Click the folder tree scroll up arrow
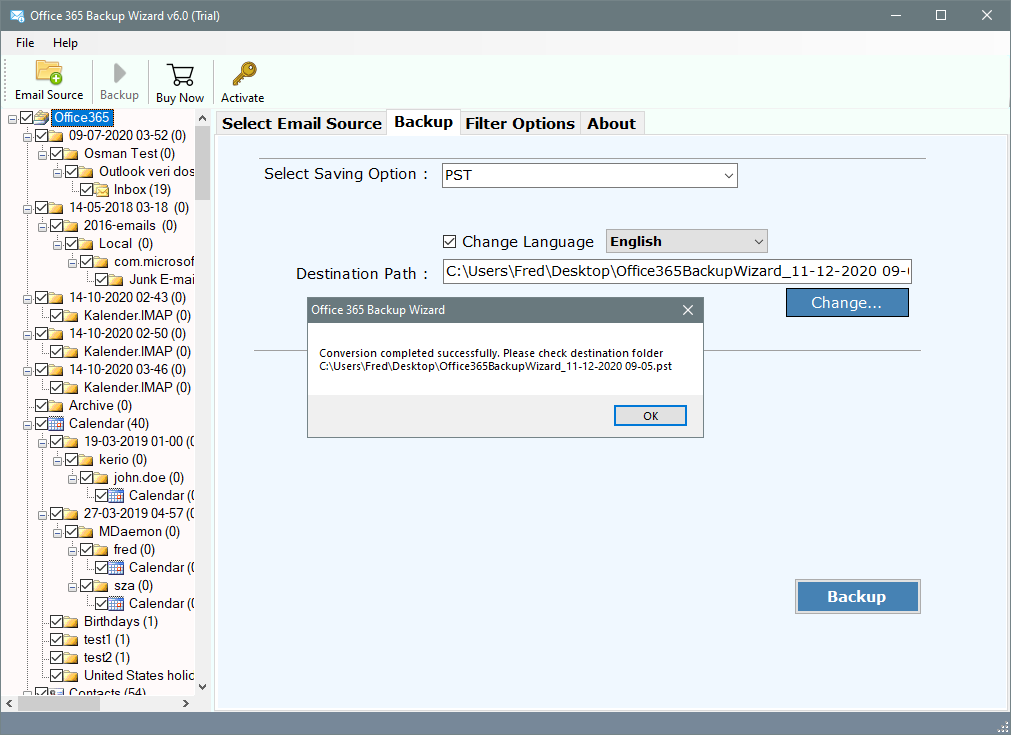 (x=202, y=118)
